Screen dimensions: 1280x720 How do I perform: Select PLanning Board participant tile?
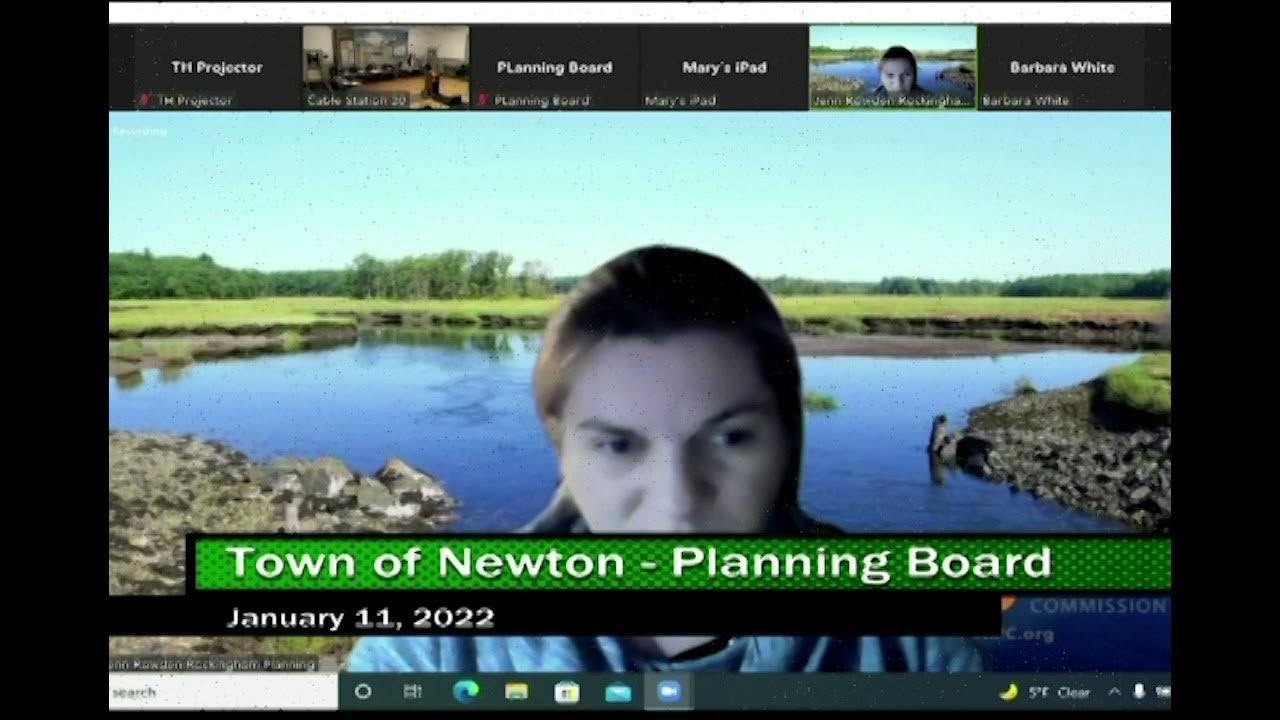click(554, 68)
